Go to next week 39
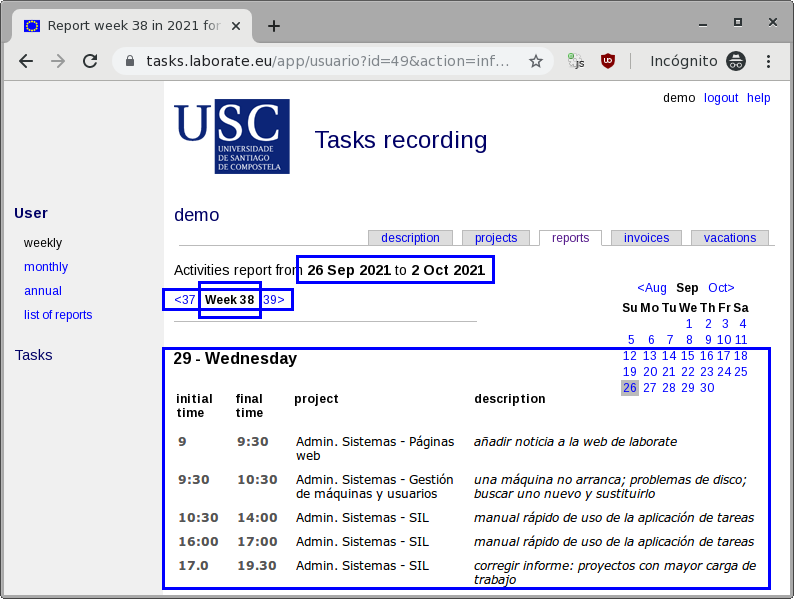 pyautogui.click(x=274, y=300)
